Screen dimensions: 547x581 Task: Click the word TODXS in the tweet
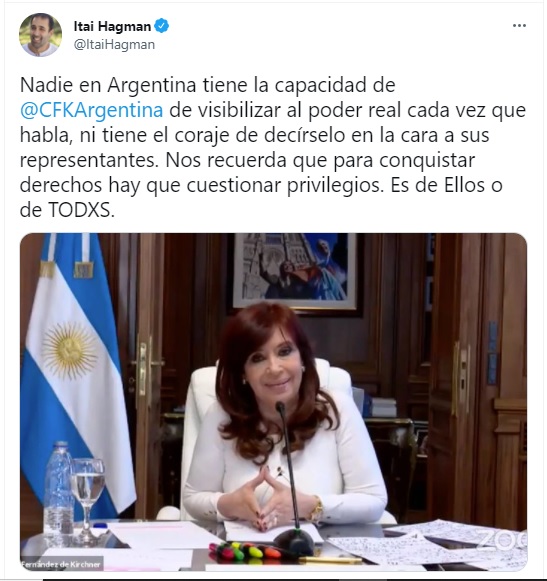(81, 211)
